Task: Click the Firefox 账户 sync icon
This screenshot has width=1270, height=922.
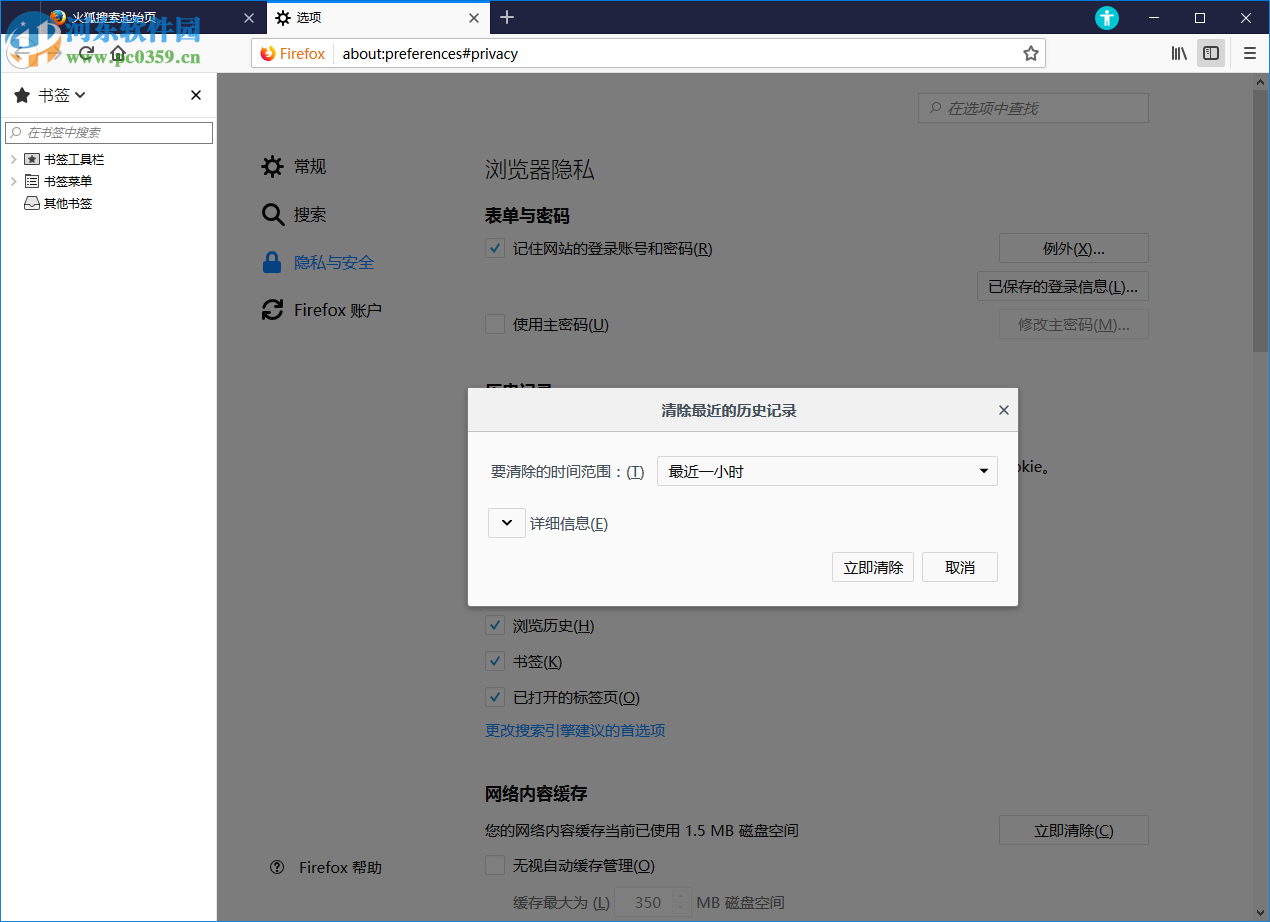Action: pyautogui.click(x=271, y=310)
